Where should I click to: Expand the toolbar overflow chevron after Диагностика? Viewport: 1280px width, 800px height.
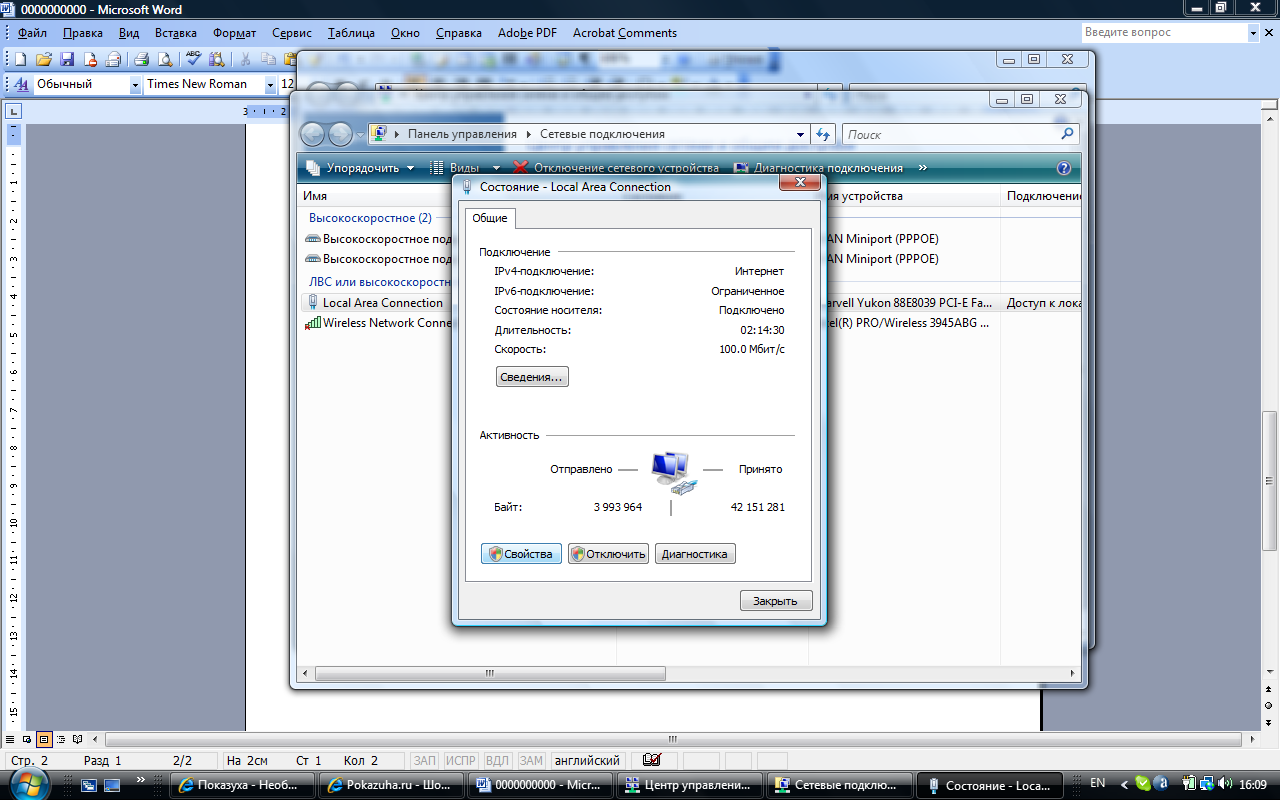(922, 168)
